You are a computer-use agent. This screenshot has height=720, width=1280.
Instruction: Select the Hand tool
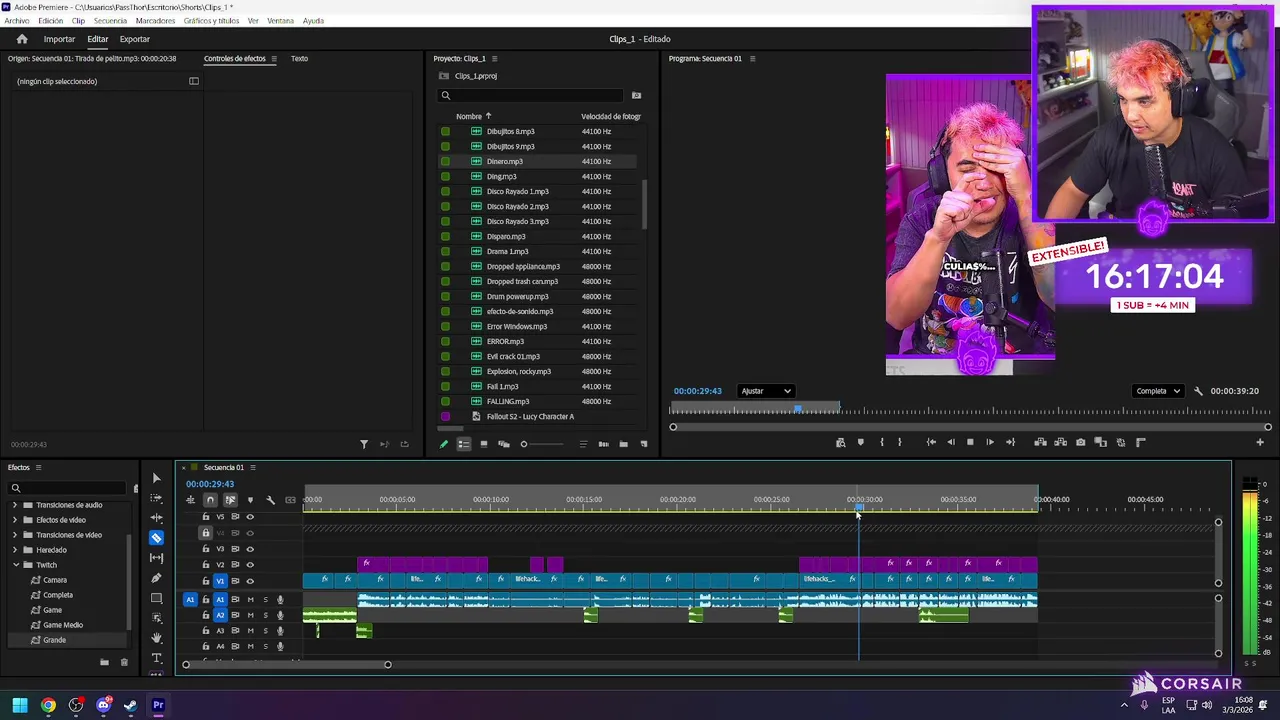pos(156,638)
